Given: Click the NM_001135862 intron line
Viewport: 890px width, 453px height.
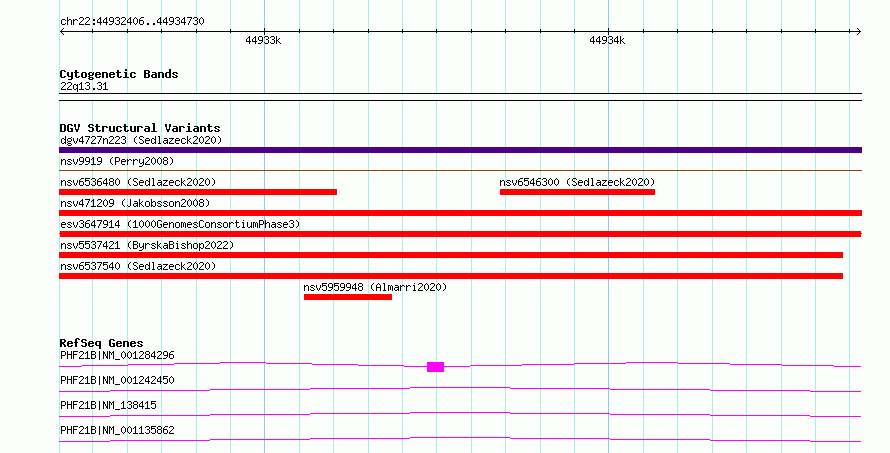Looking at the screenshot, I should (460, 439).
